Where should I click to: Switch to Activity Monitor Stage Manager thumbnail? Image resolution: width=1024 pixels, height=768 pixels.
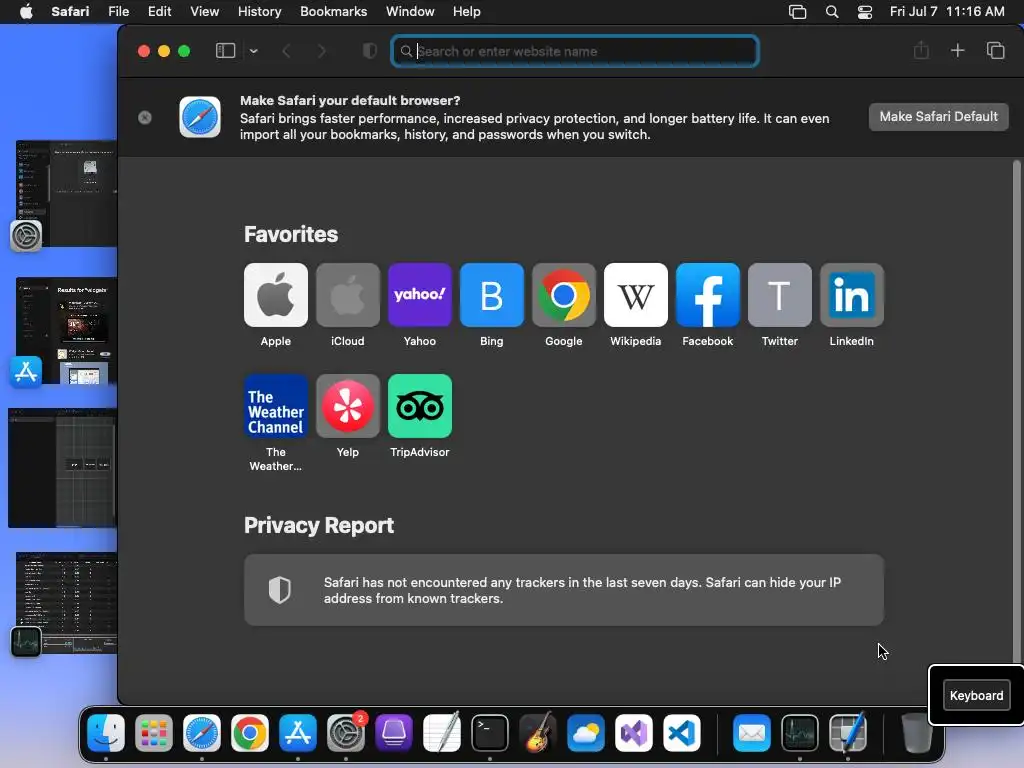coord(66,603)
